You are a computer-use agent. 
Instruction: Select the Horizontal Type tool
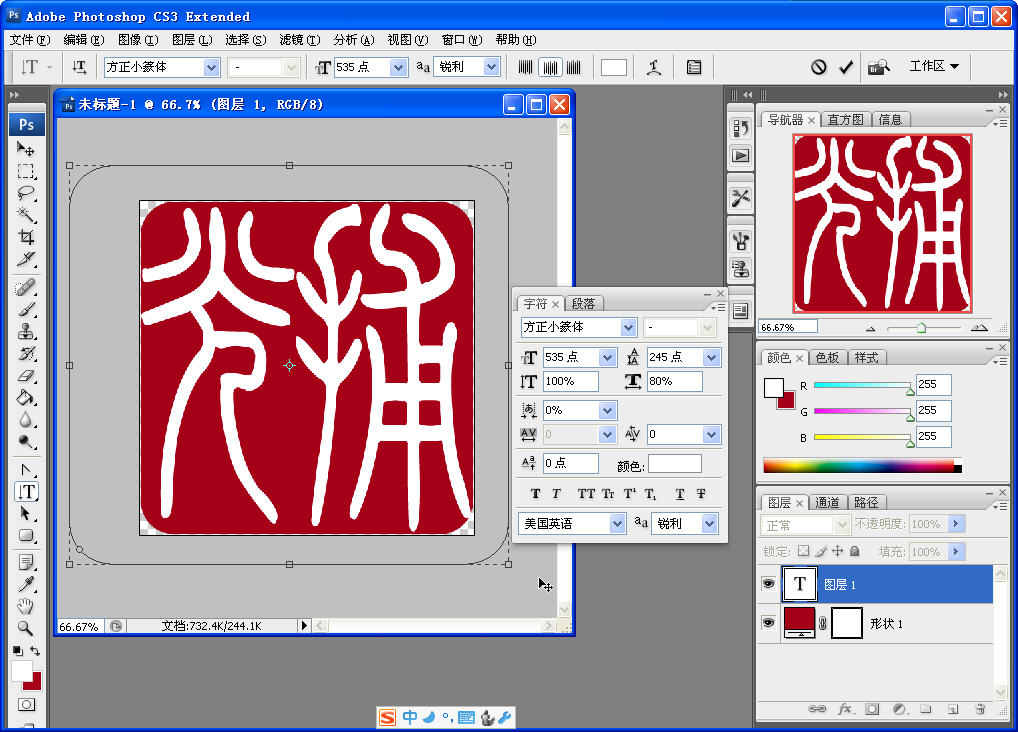28,490
